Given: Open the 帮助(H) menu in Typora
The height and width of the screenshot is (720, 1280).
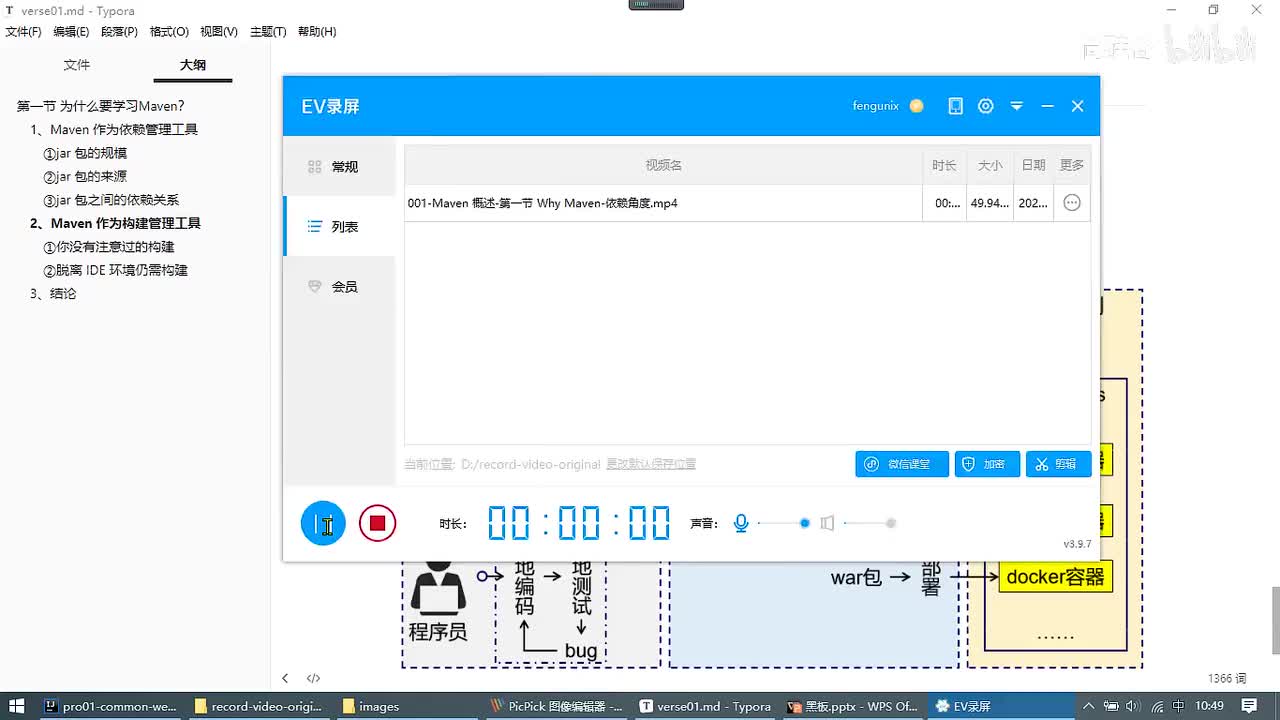Looking at the screenshot, I should 317,32.
